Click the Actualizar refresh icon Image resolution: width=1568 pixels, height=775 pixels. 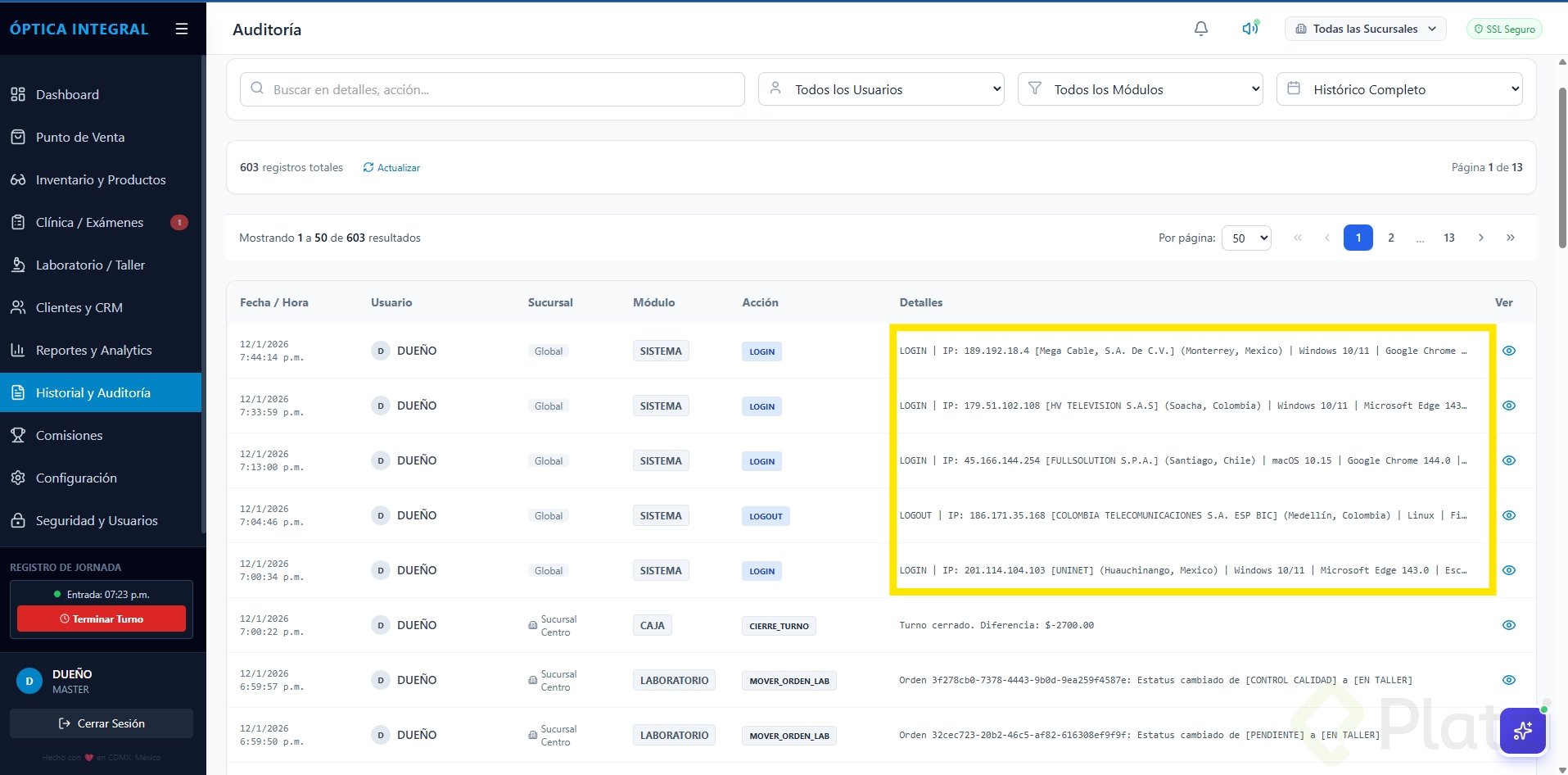(x=368, y=167)
